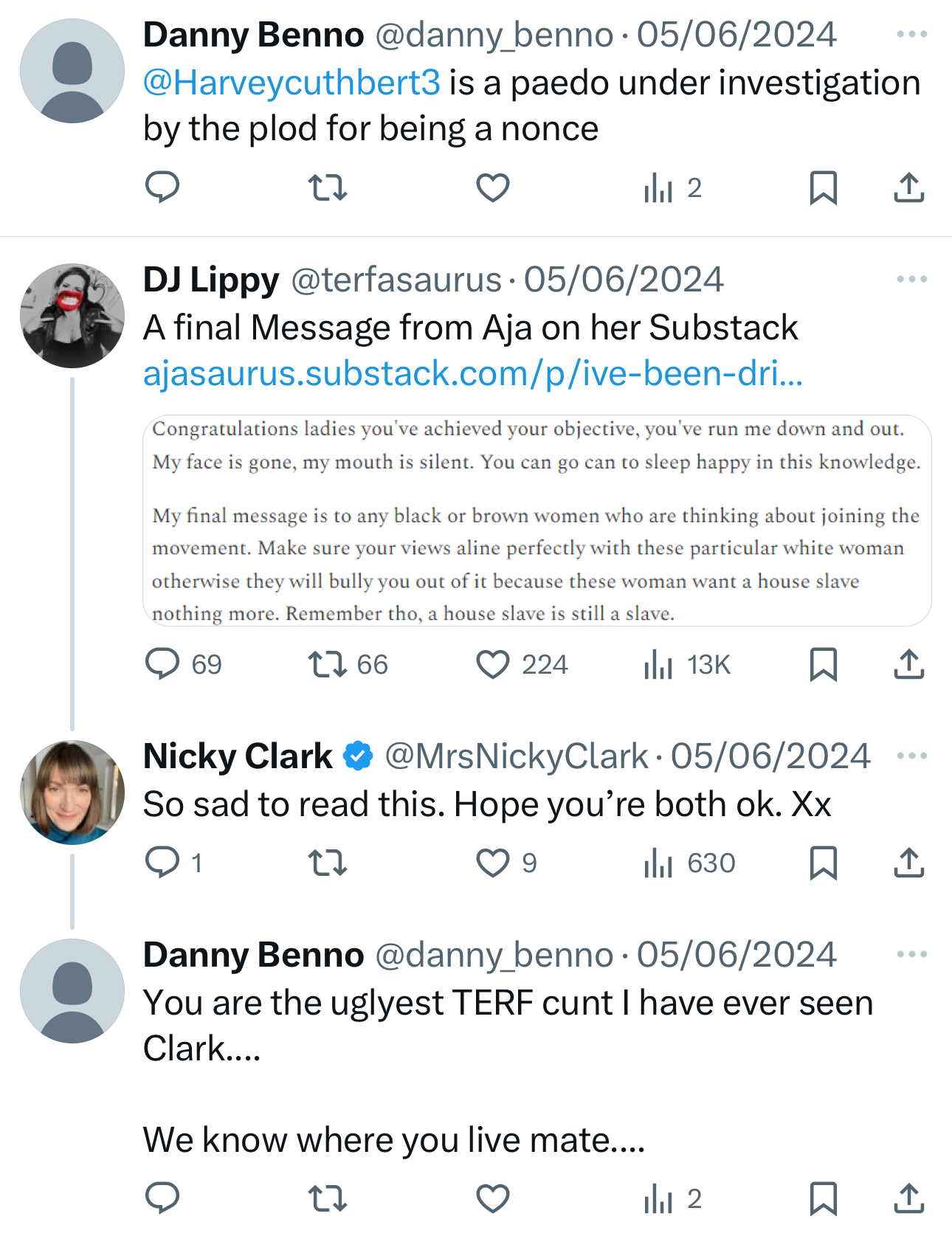
Task: Open DJ Lippy's profile picture
Action: pos(72,316)
